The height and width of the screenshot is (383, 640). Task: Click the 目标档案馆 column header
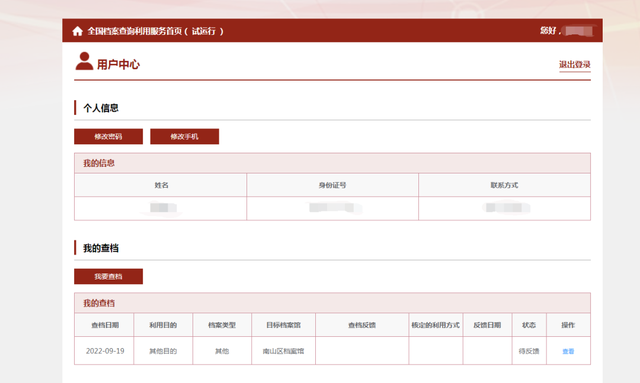283,325
